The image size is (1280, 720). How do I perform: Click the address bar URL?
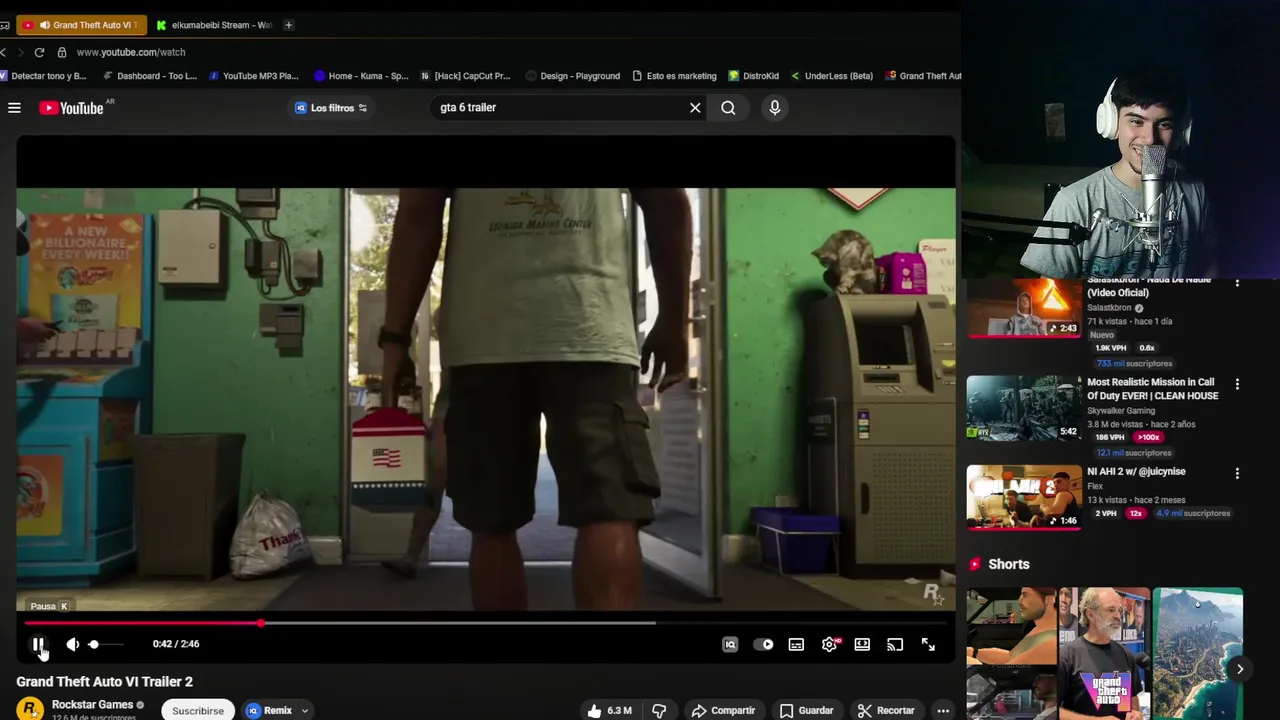click(131, 52)
